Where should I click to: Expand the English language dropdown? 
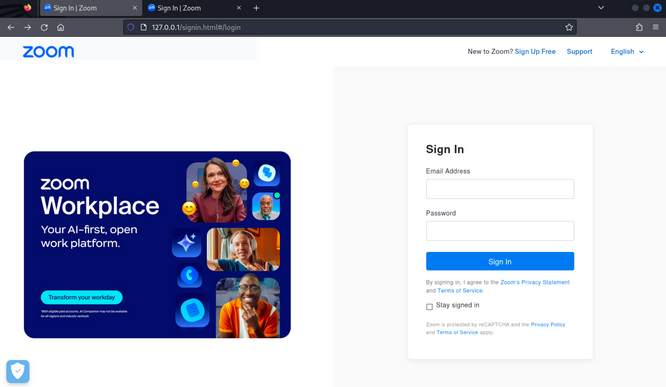(627, 51)
